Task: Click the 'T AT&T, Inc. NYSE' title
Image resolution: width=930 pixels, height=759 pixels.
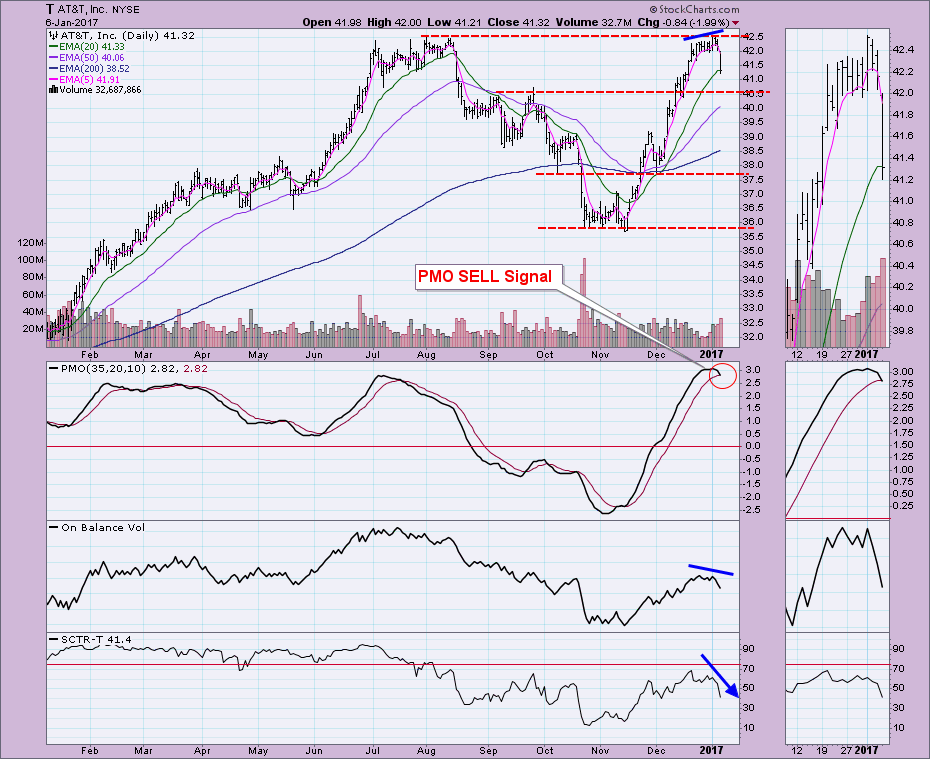Action: [x=93, y=9]
